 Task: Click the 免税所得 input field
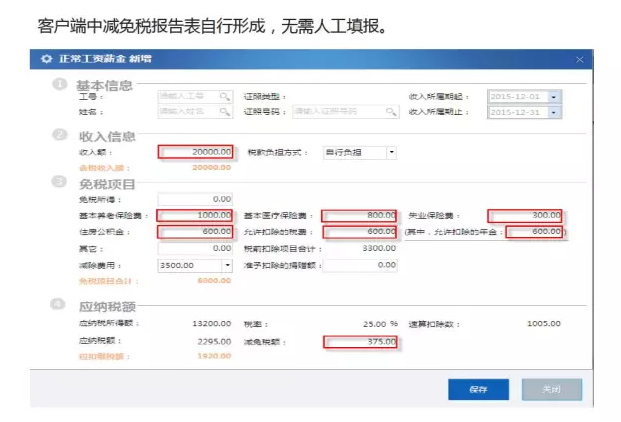click(x=196, y=200)
